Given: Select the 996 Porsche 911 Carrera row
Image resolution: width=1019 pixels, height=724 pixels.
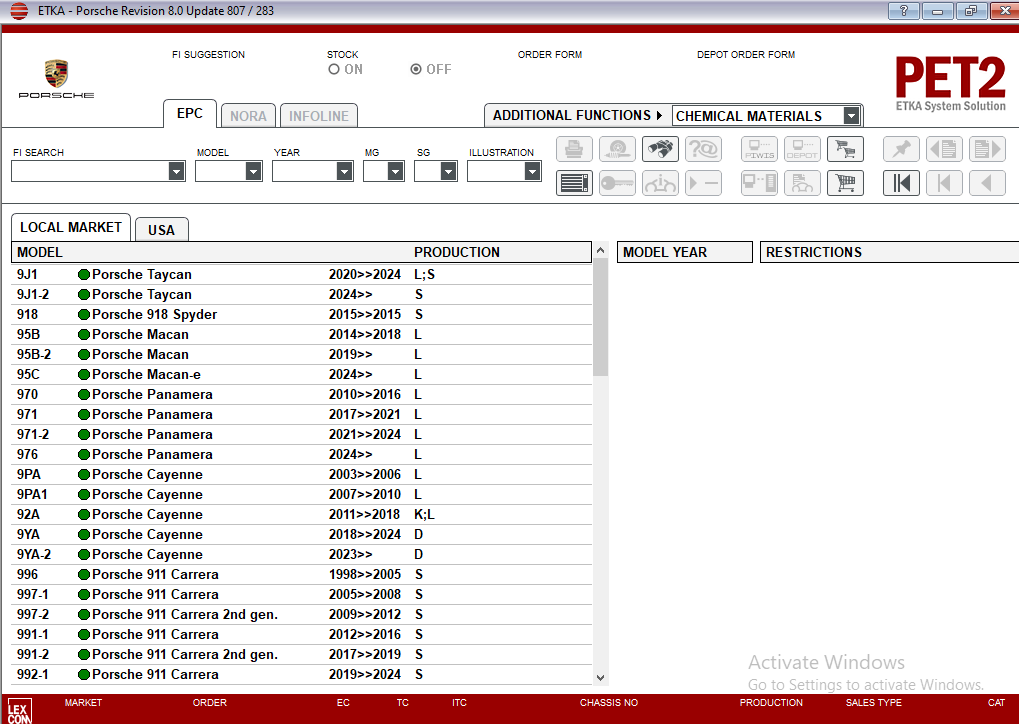Looking at the screenshot, I should pos(302,575).
